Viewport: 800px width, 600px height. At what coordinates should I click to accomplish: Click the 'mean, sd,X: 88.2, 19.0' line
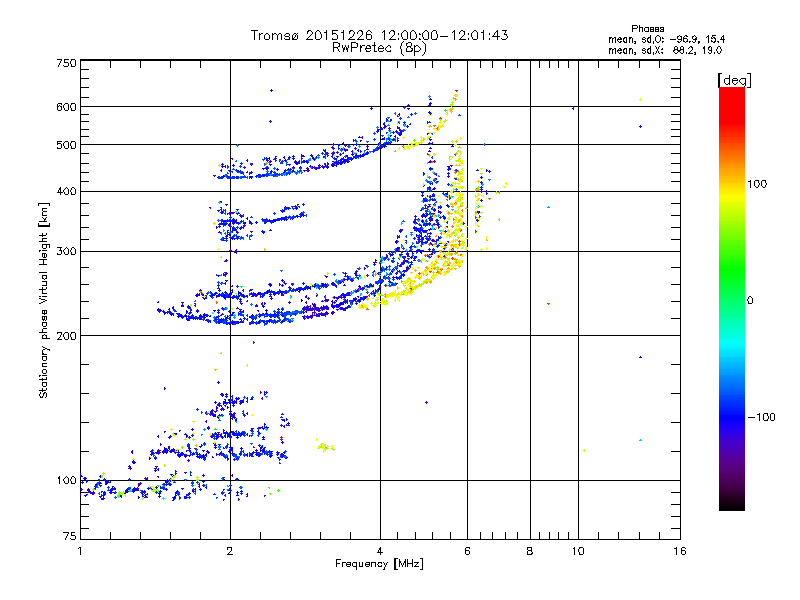pos(665,50)
